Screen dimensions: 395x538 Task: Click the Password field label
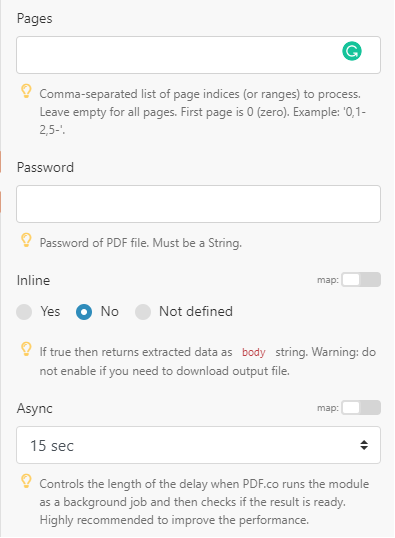45,167
